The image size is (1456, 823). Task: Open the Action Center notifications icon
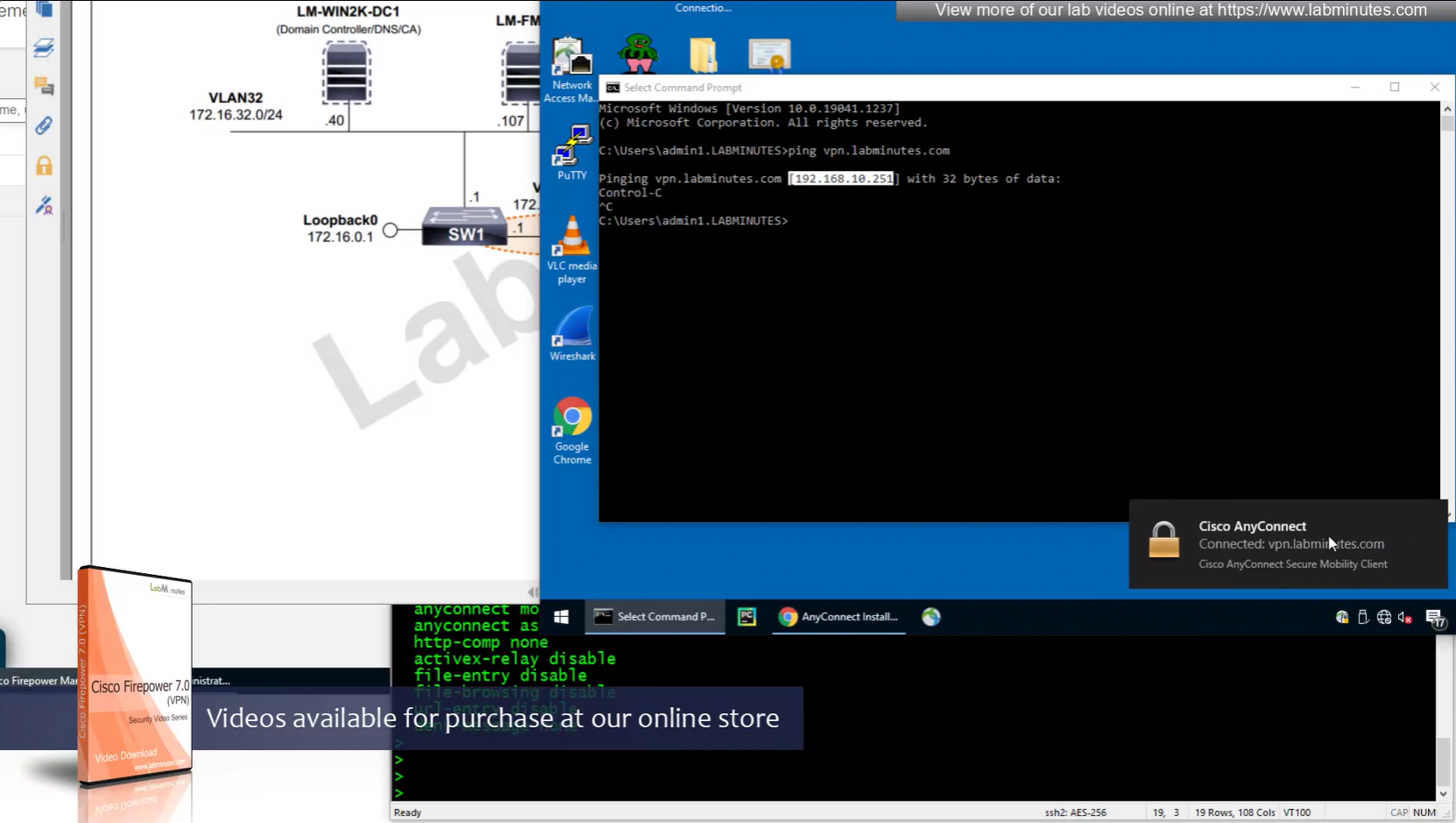(x=1434, y=618)
